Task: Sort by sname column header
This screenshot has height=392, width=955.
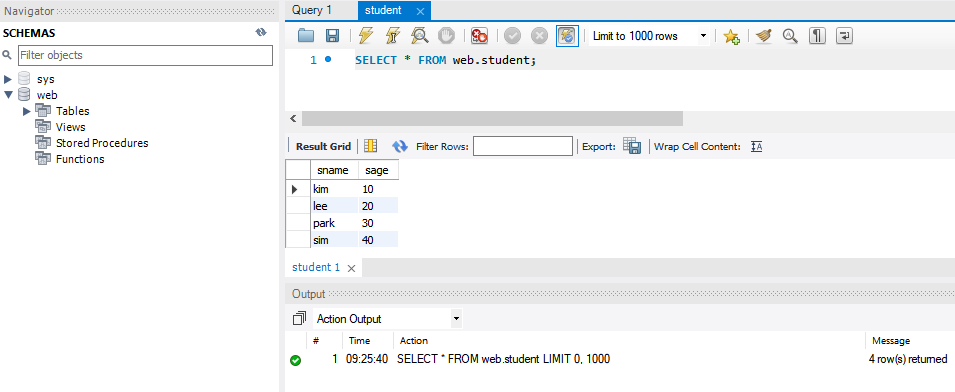Action: pos(334,170)
